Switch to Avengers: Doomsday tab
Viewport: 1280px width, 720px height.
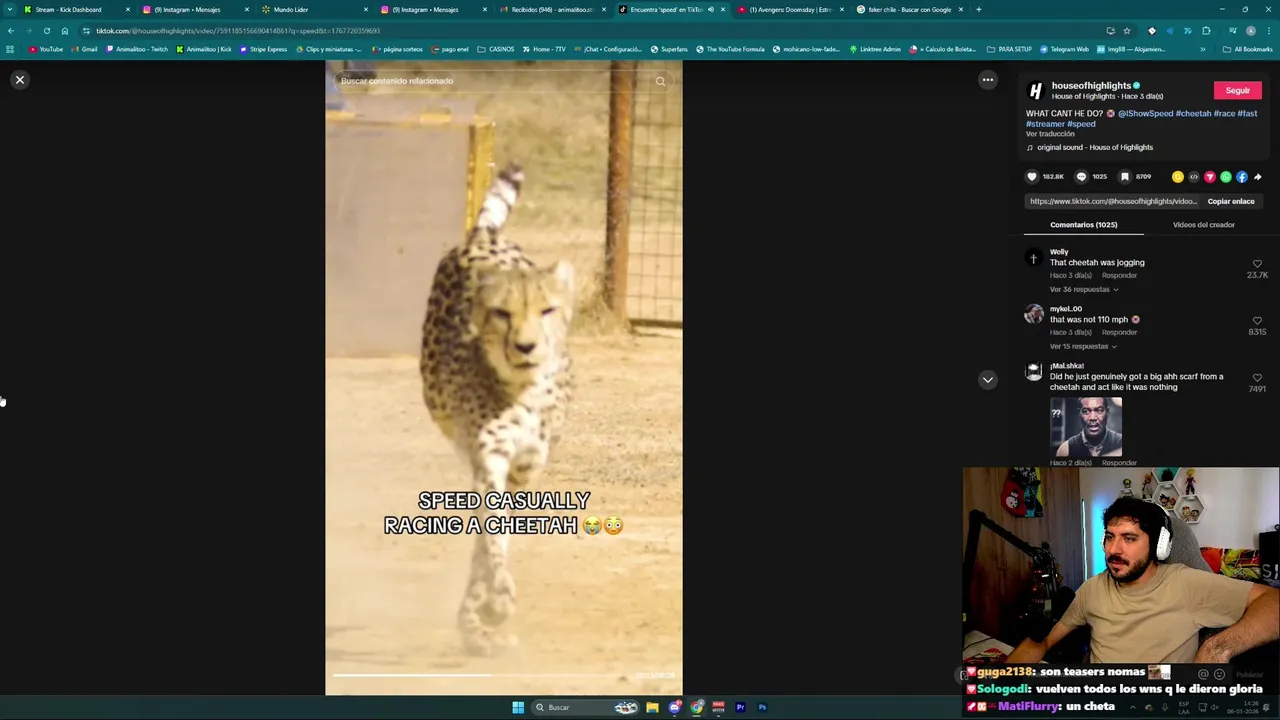790,10
